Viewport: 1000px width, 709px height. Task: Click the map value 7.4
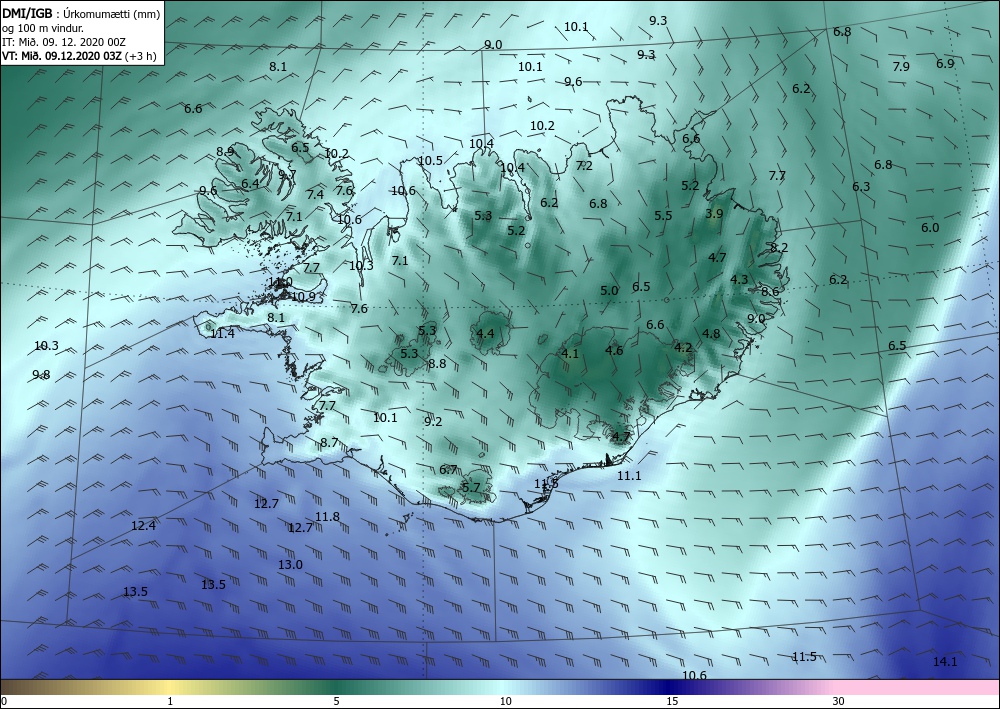coord(315,194)
